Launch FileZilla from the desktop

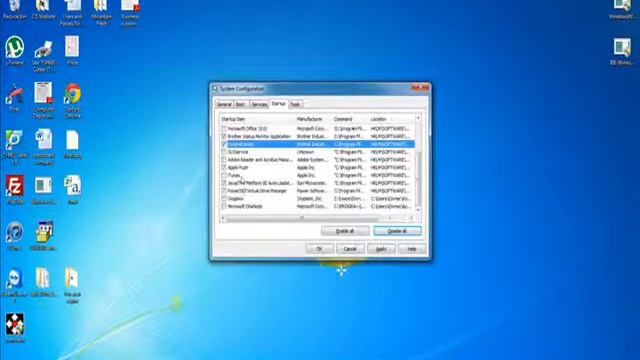(15, 186)
